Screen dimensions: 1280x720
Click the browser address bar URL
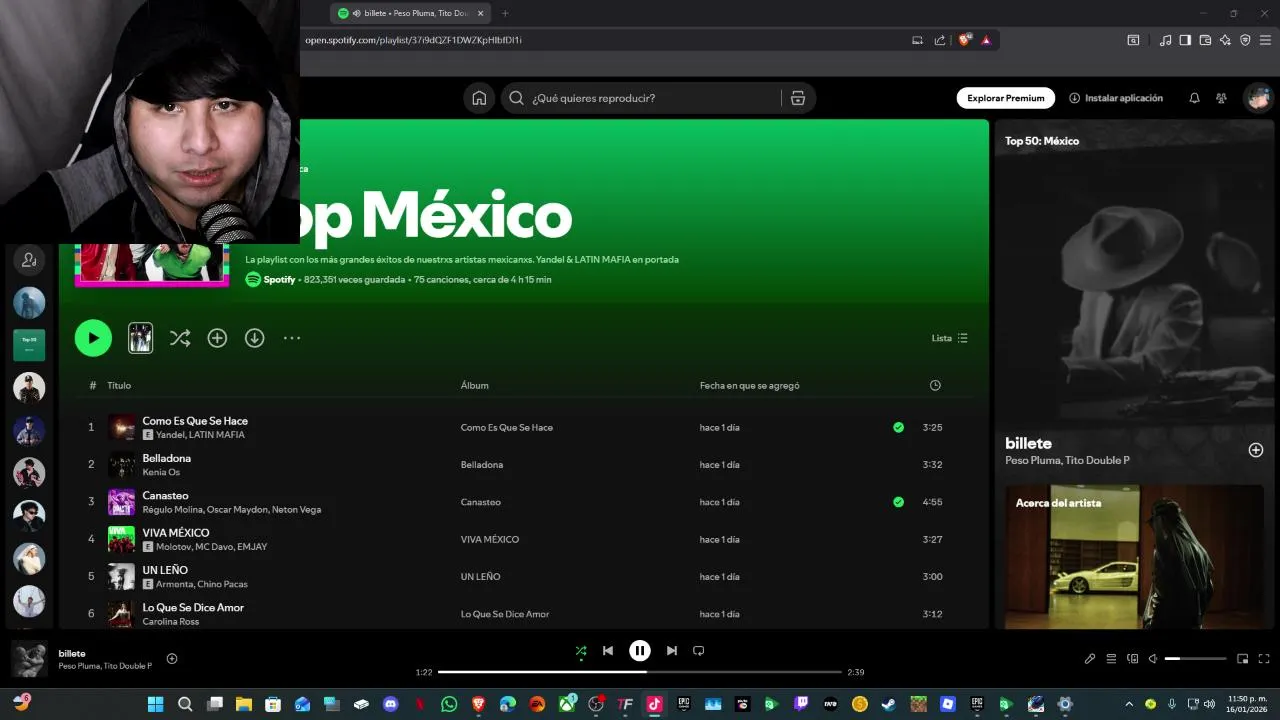pyautogui.click(x=414, y=40)
